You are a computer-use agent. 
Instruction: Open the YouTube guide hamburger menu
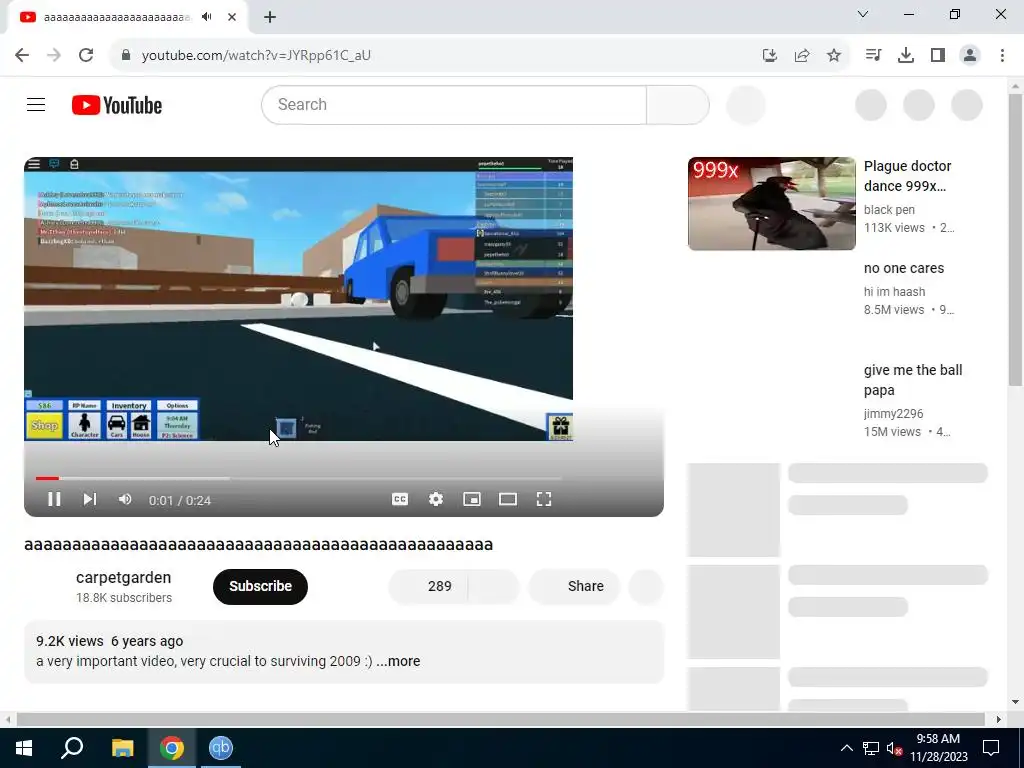[x=36, y=104]
